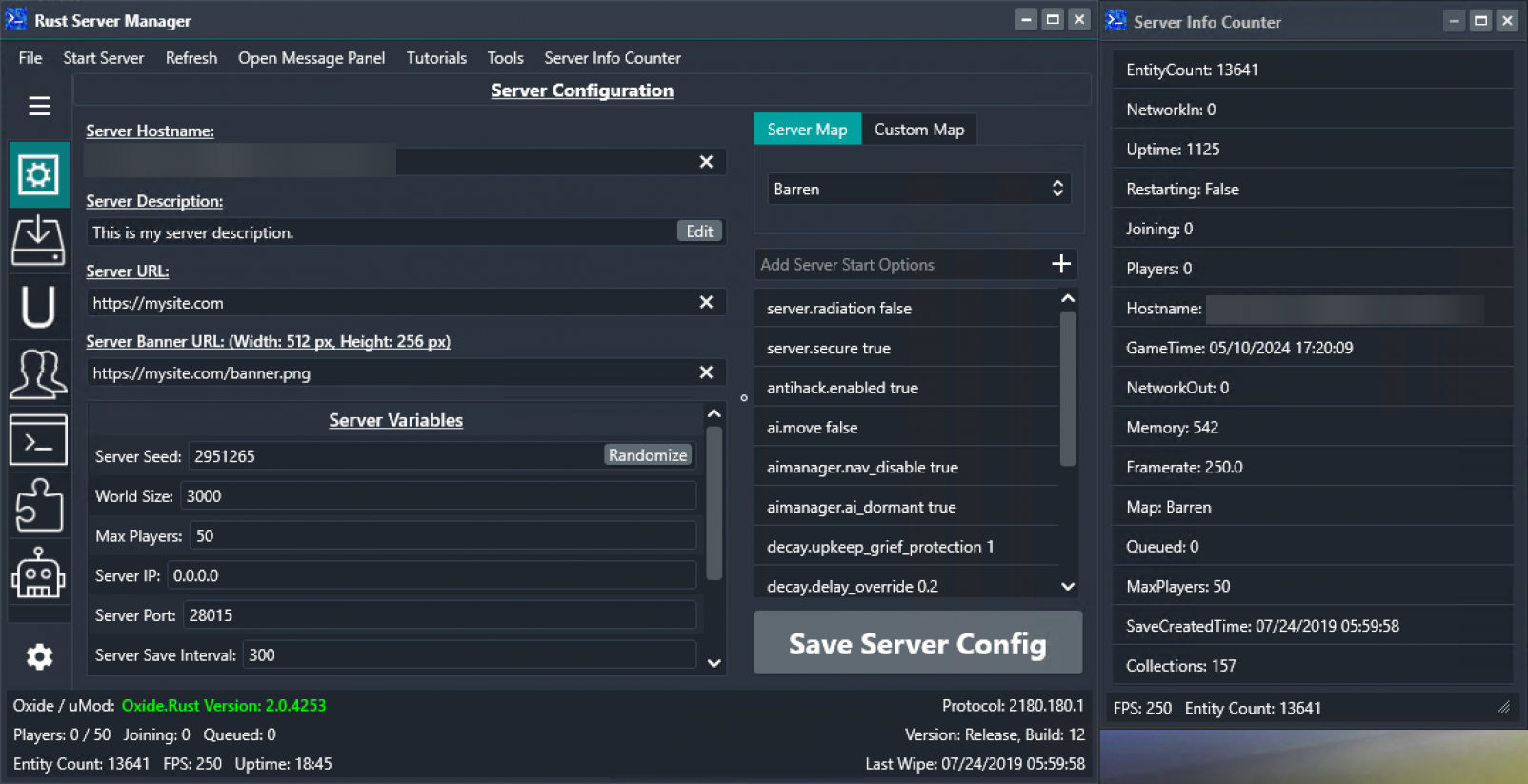Click the World Size field
This screenshot has width=1528, height=784.
438,496
